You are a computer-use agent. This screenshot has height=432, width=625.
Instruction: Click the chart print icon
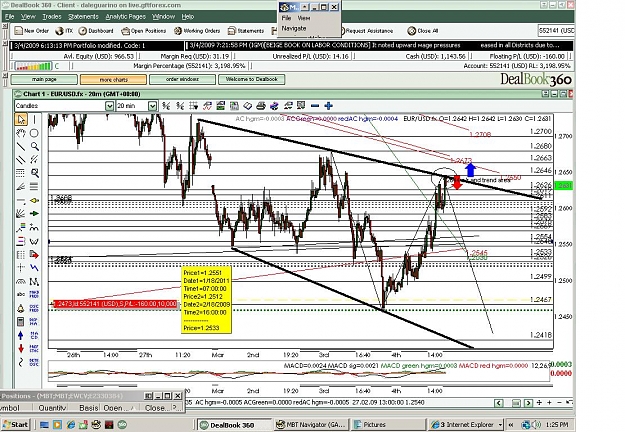(261, 106)
